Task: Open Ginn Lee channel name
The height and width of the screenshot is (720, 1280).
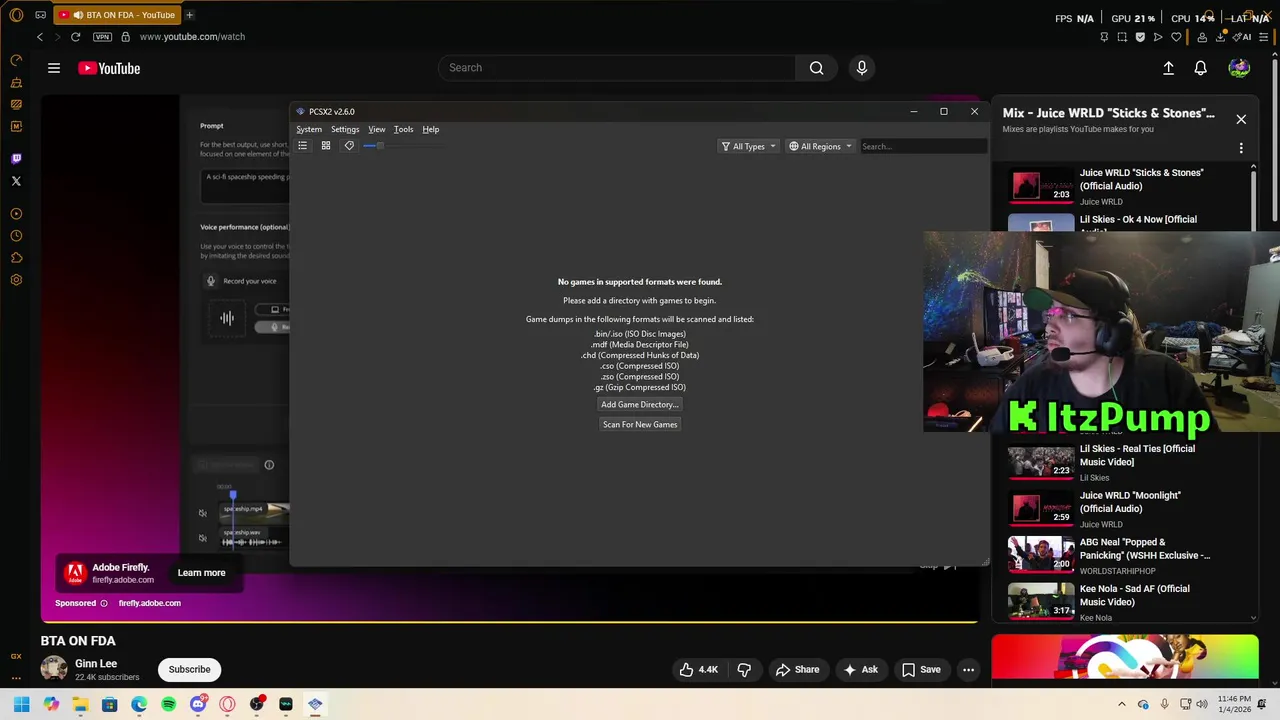Action: pos(96,663)
